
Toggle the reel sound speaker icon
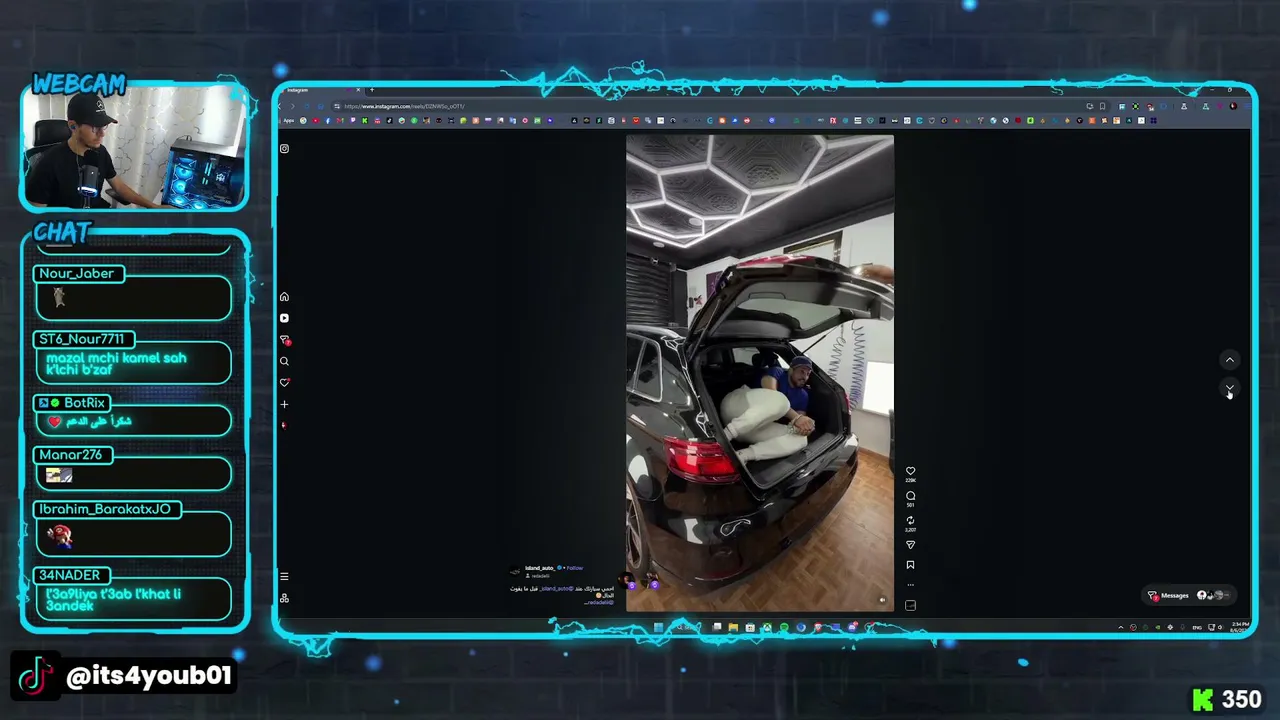882,600
